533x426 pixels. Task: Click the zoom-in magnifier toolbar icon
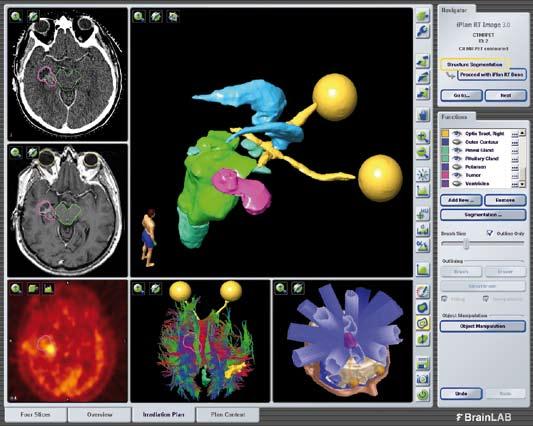coord(423,137)
